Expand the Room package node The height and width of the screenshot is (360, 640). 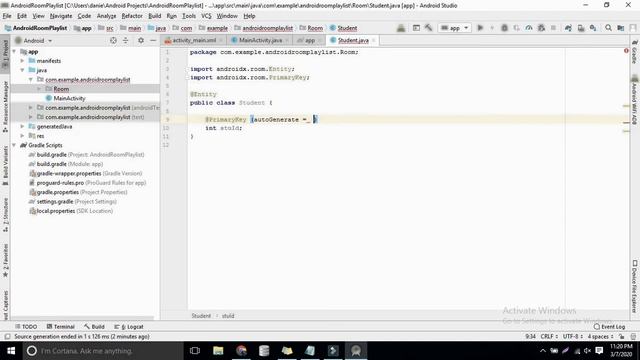[x=39, y=89]
